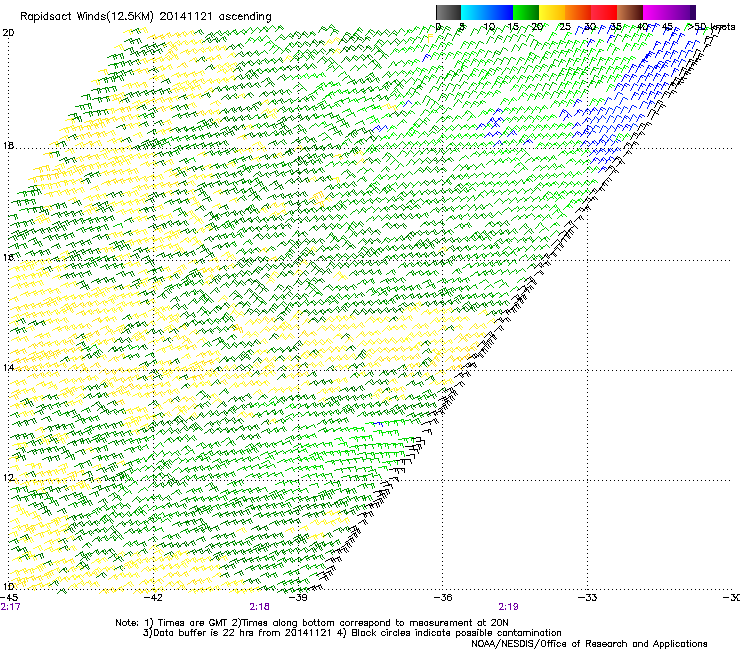This screenshot has width=740, height=650.
Task: Select the yellow 20-25 knots legend segment
Action: [x=552, y=12]
